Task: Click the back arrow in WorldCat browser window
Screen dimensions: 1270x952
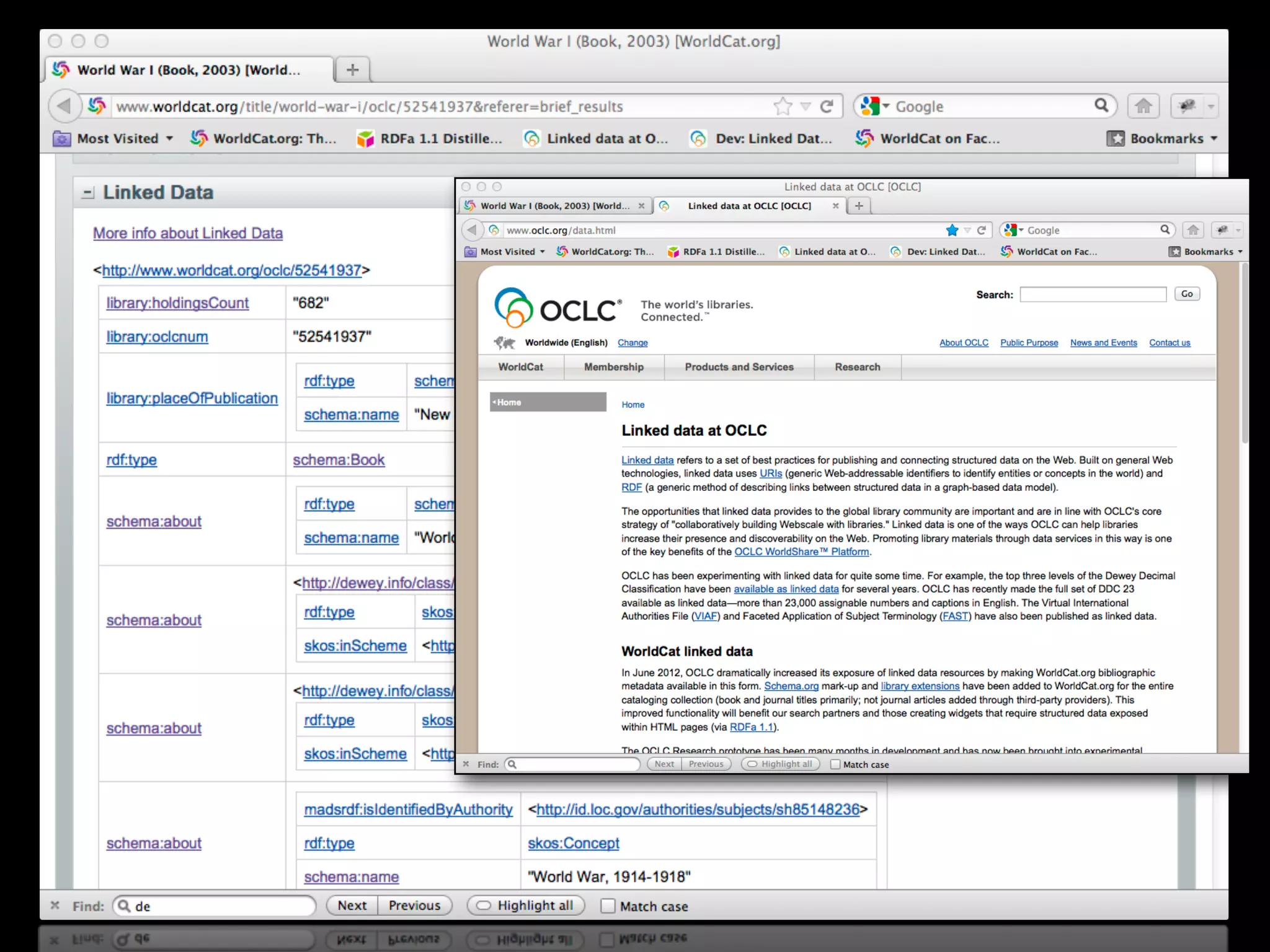Action: pyautogui.click(x=64, y=107)
